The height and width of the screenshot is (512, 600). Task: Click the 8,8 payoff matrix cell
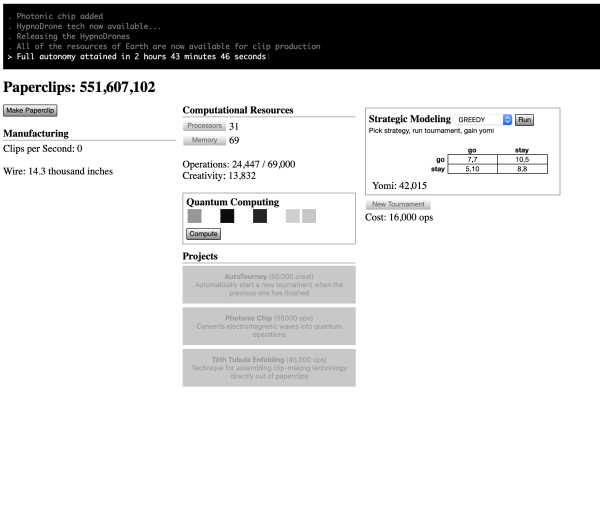(521, 169)
